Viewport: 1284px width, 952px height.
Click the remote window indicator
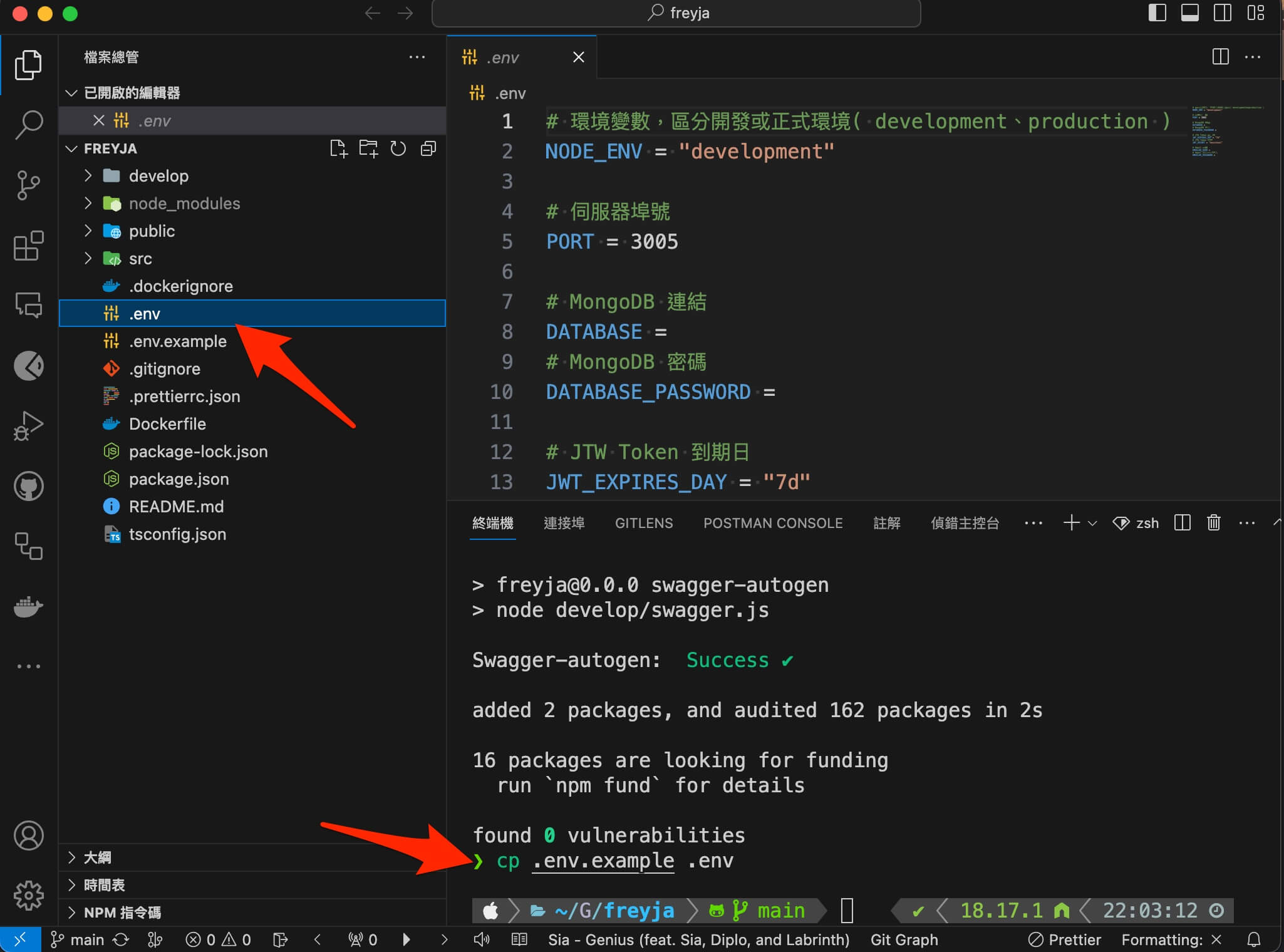(x=20, y=939)
